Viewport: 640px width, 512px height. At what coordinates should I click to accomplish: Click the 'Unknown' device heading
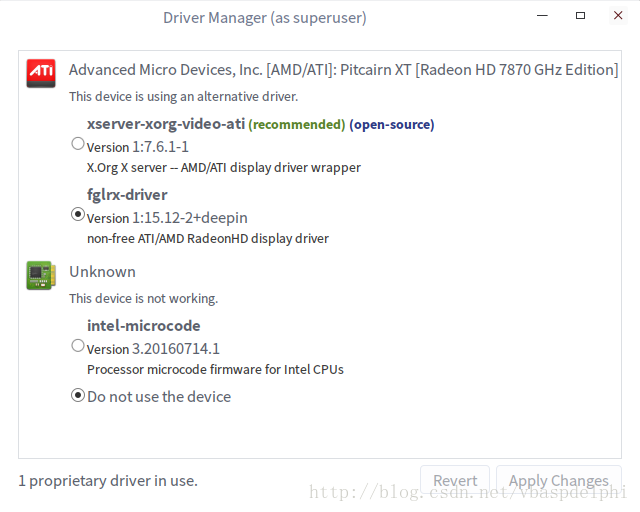point(102,272)
